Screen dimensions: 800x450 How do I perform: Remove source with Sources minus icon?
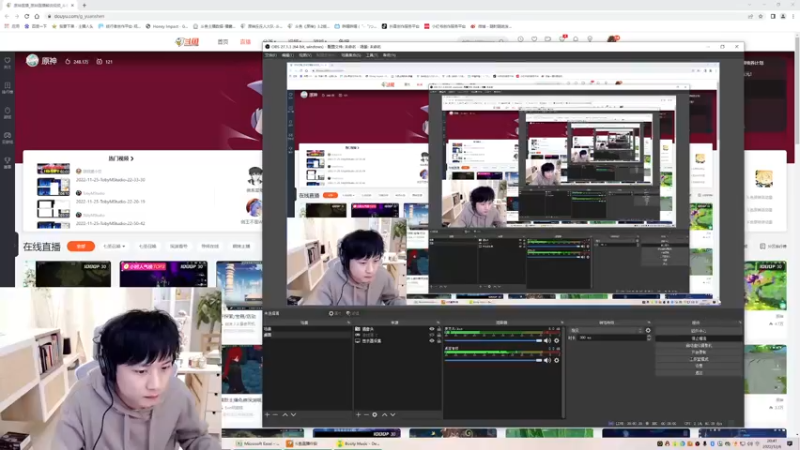pos(366,415)
